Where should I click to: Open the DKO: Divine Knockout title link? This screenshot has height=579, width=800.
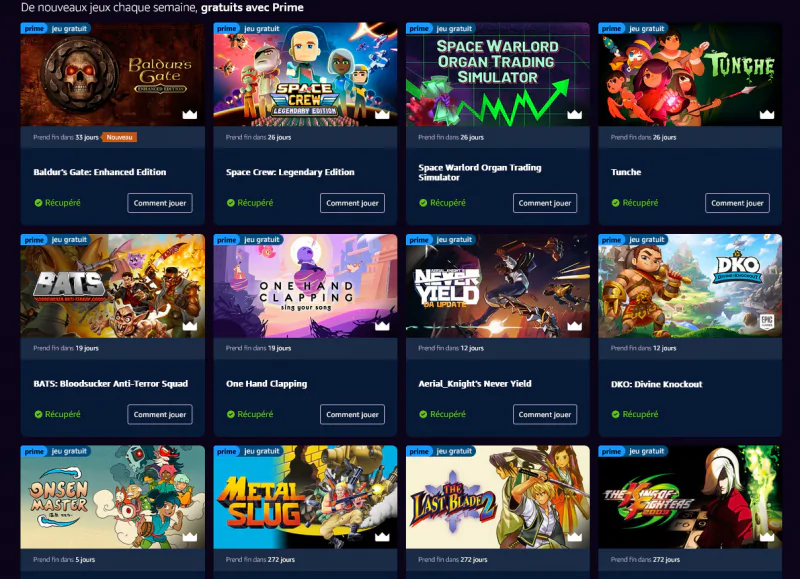(657, 384)
